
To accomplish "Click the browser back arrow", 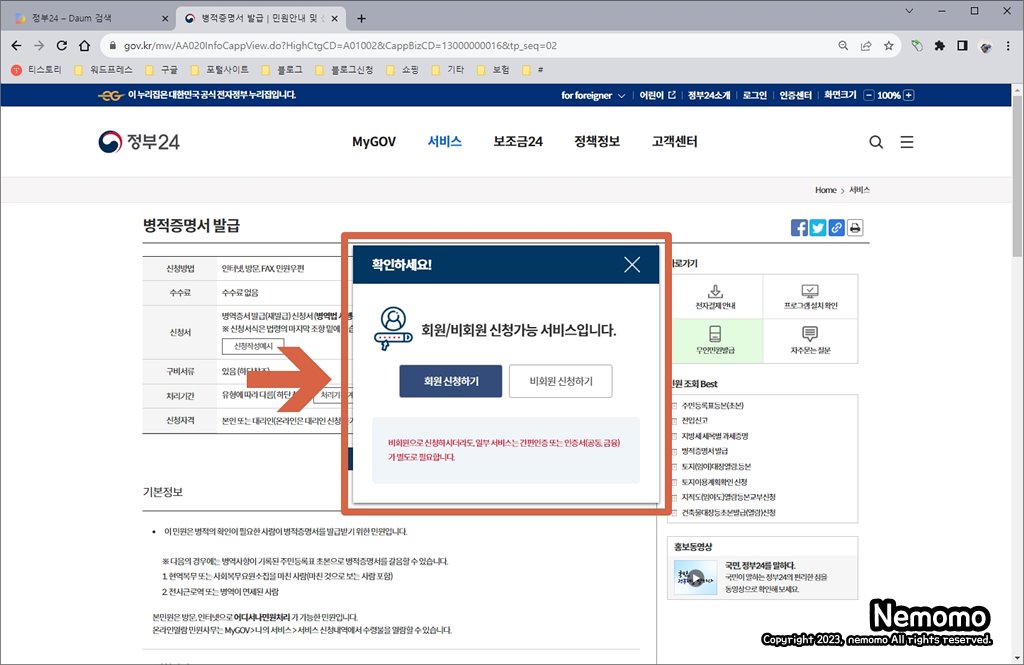I will pyautogui.click(x=16, y=46).
